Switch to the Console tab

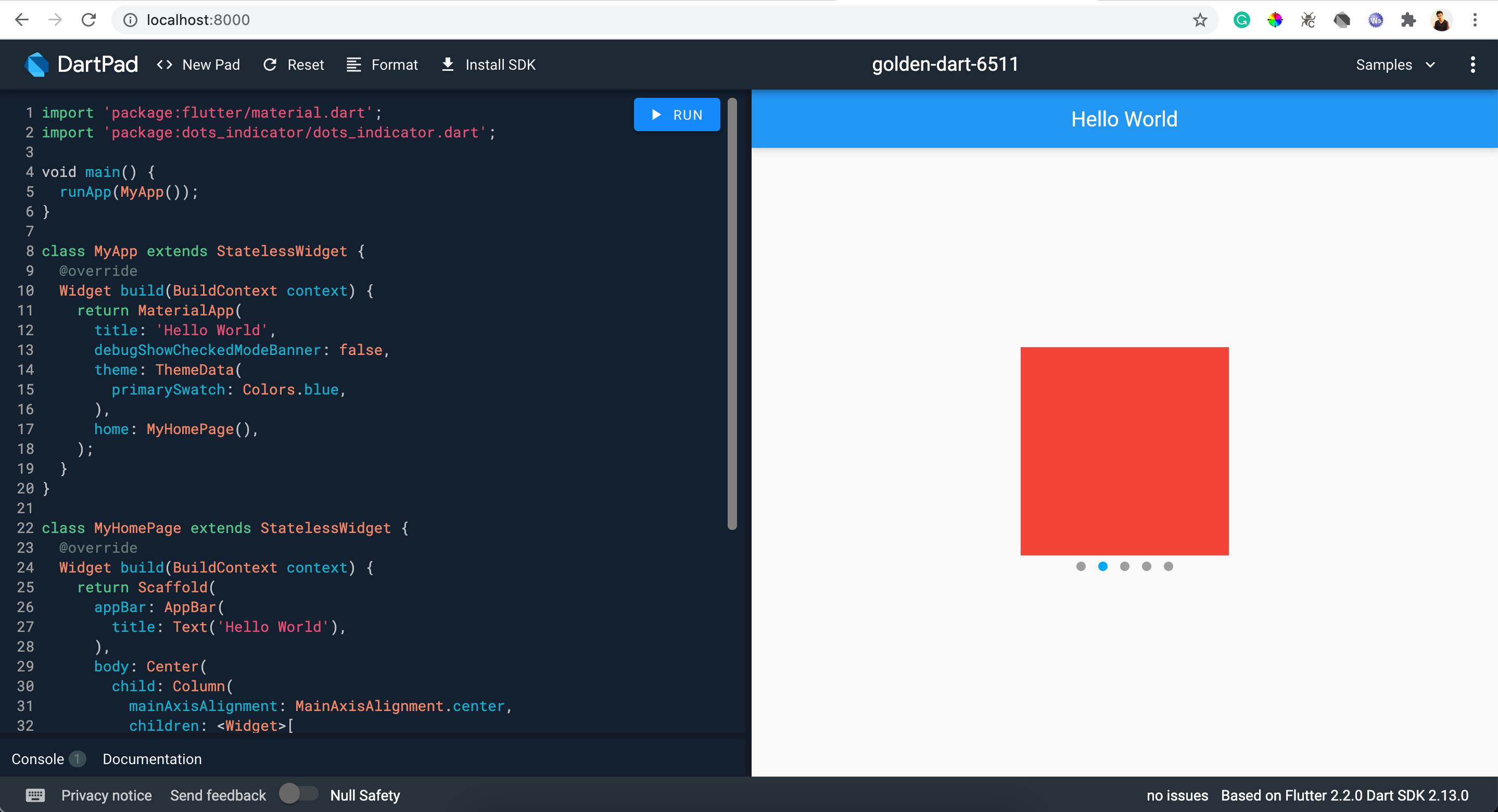(x=38, y=759)
